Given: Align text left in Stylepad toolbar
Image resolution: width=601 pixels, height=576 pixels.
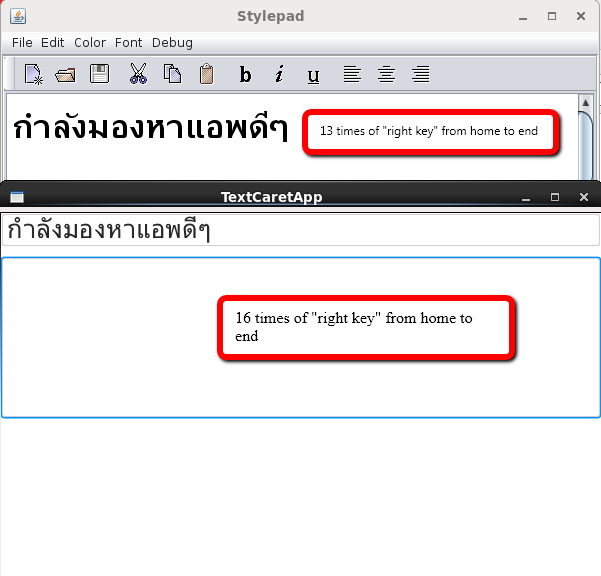Looking at the screenshot, I should coord(352,74).
